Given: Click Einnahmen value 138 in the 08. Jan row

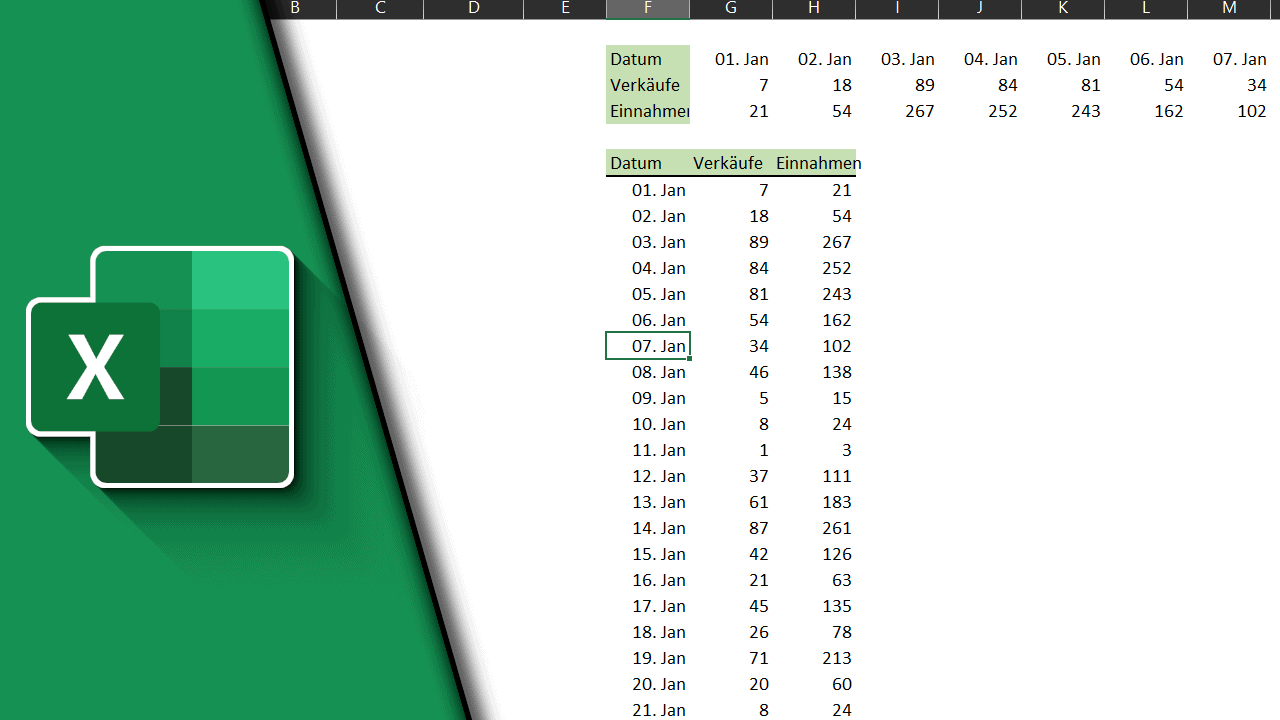Looking at the screenshot, I should (836, 372).
